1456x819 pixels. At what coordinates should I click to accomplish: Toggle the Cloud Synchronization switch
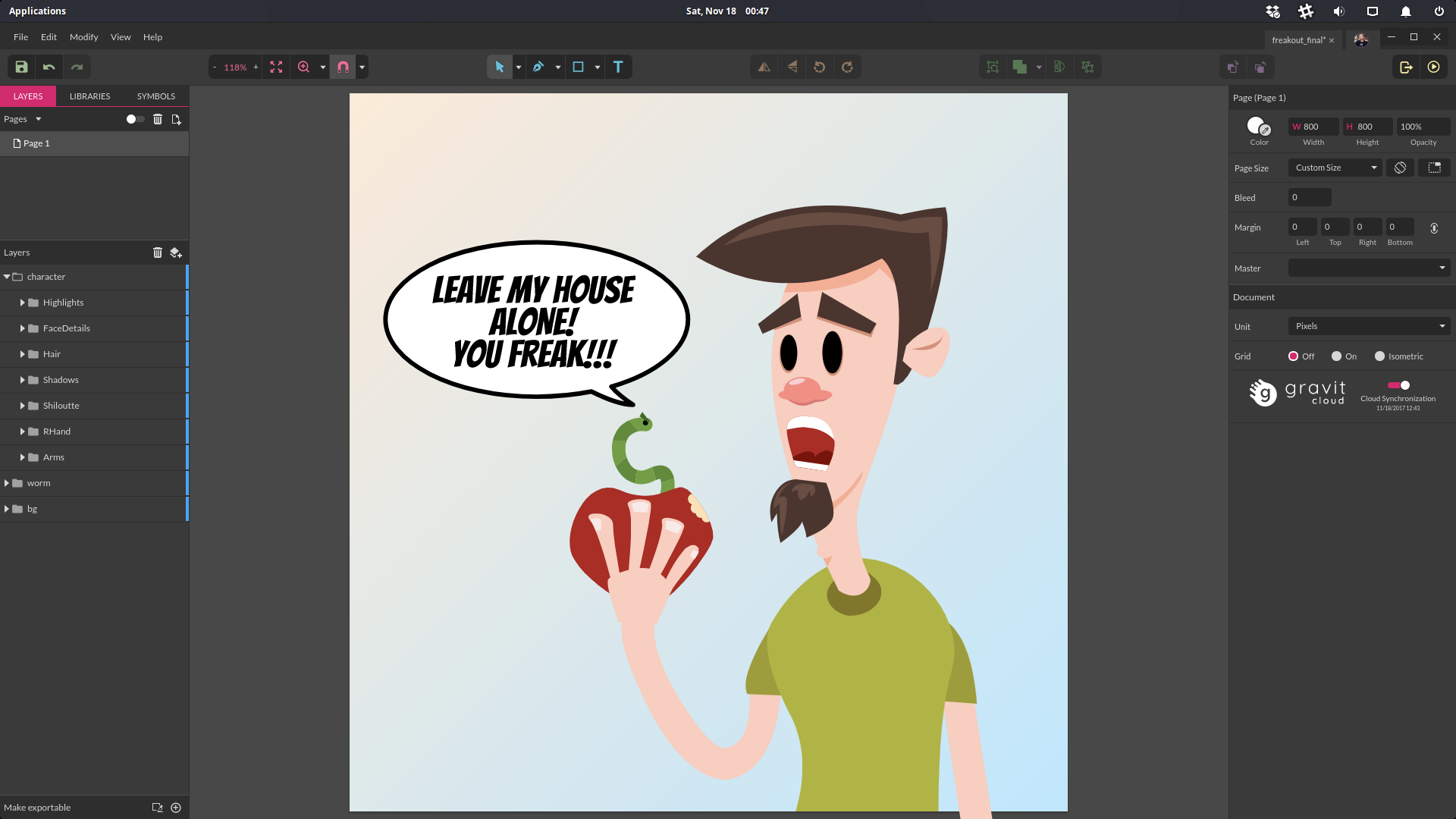(1398, 385)
